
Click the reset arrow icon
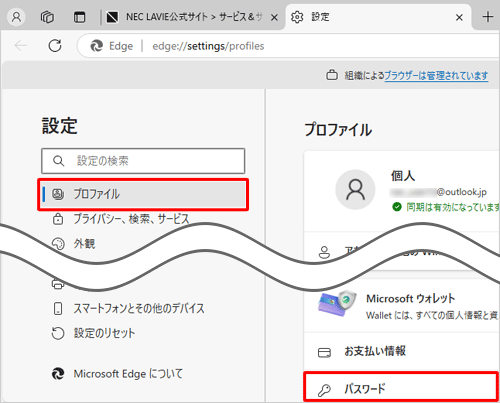58,333
